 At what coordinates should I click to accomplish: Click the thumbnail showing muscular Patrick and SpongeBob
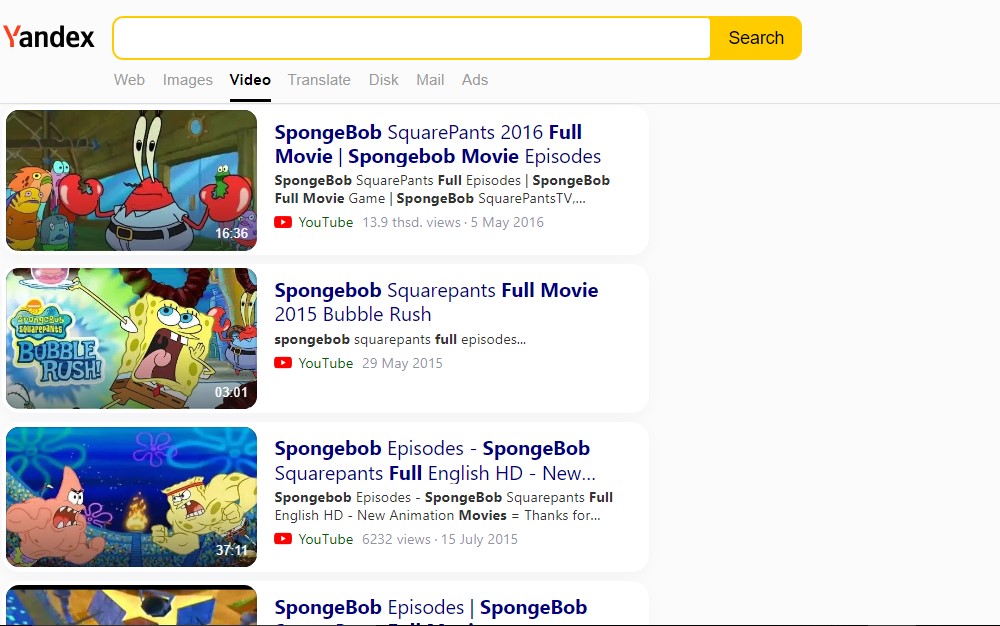pos(131,497)
